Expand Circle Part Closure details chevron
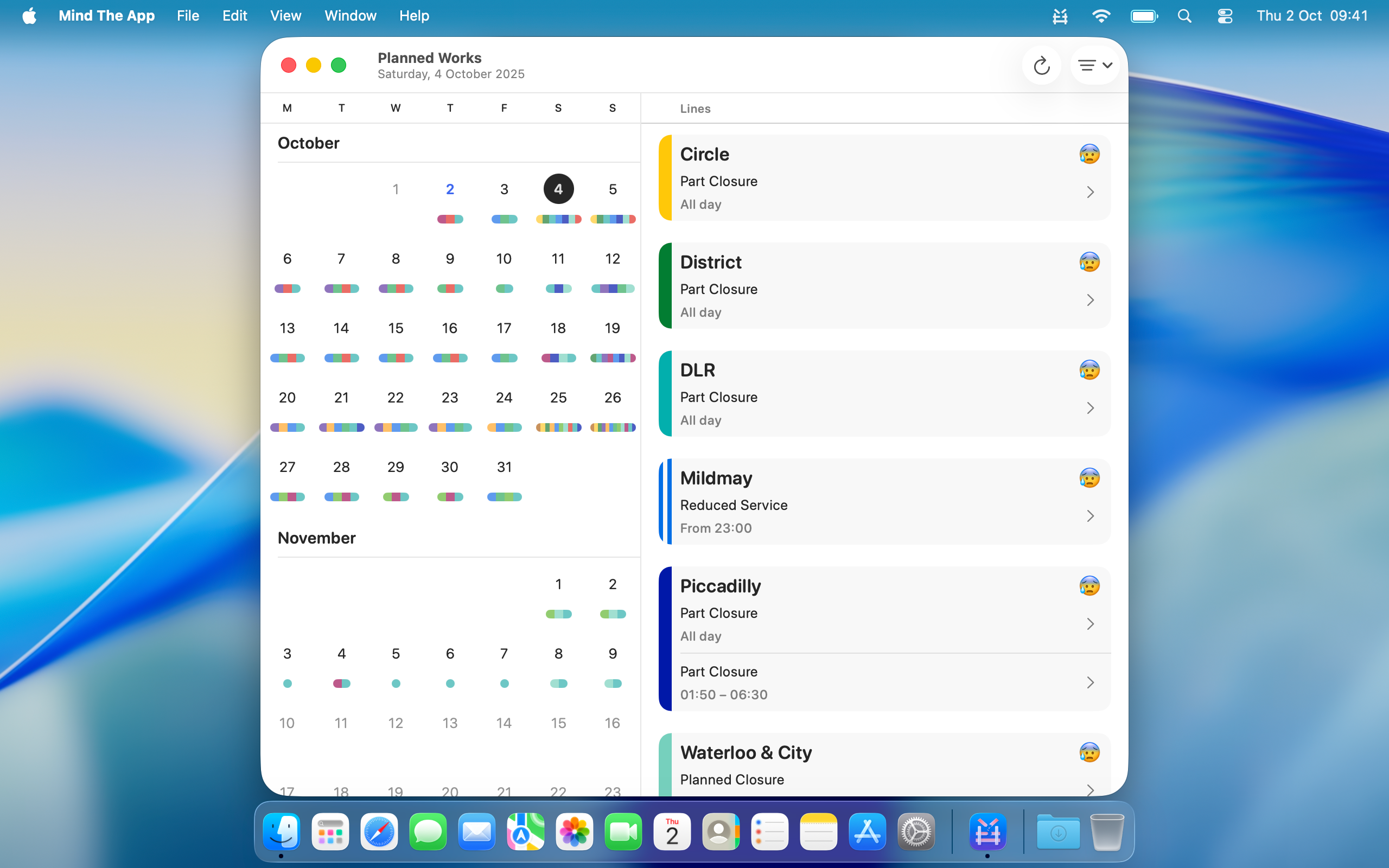The width and height of the screenshot is (1389, 868). [x=1090, y=192]
